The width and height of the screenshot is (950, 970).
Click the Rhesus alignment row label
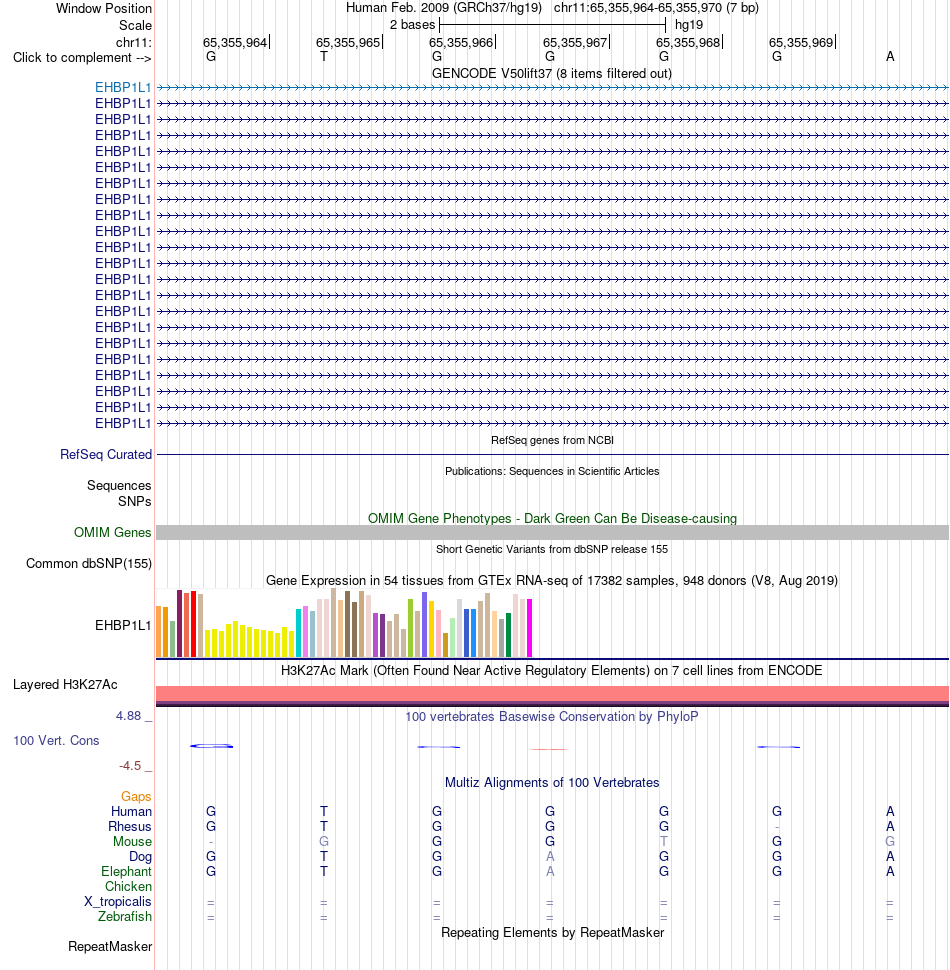point(129,826)
